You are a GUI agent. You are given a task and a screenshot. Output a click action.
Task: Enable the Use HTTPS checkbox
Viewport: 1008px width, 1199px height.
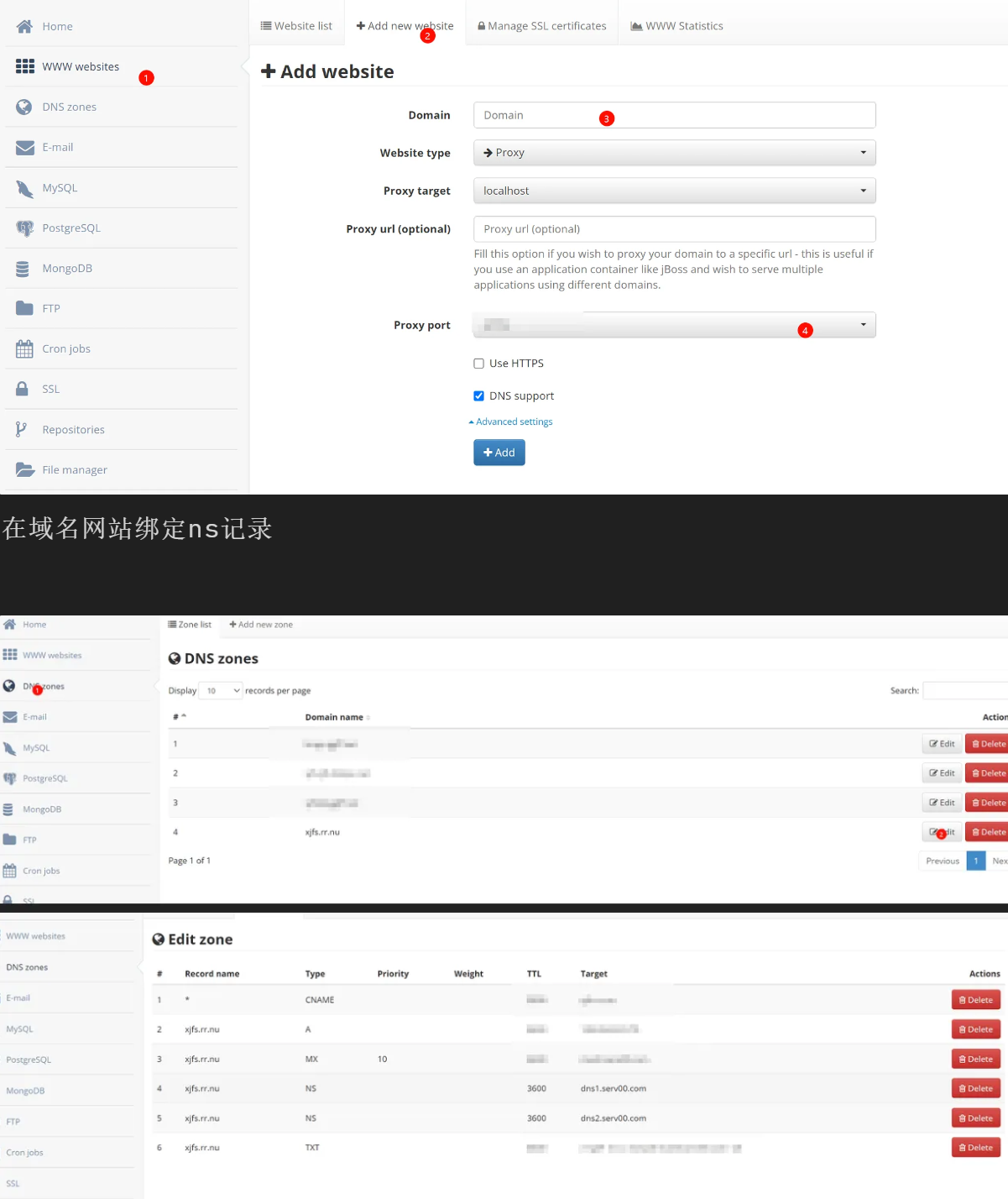pos(479,364)
